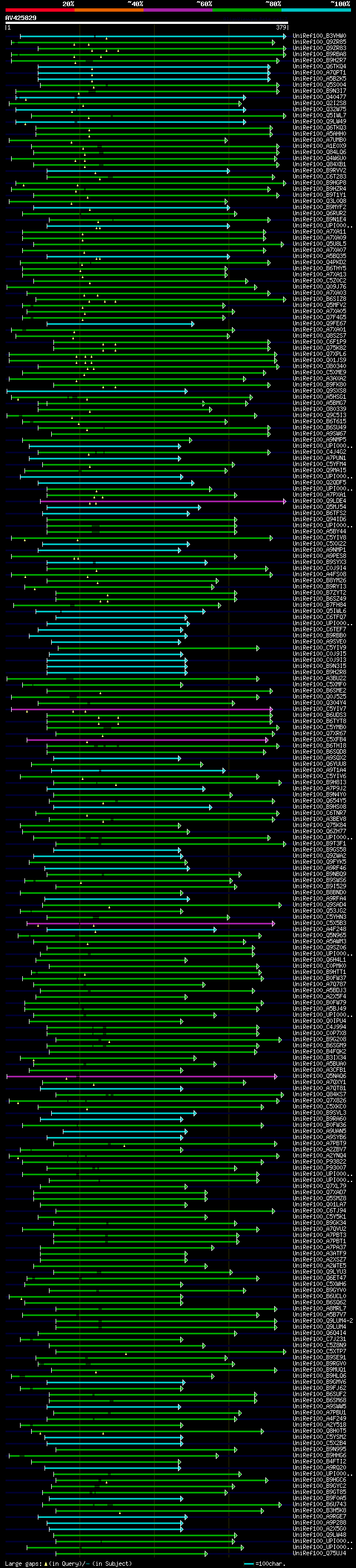The width and height of the screenshot is (356, 1568).
Task: View hit UniRef100_B9RVV2
Action: [x=319, y=170]
